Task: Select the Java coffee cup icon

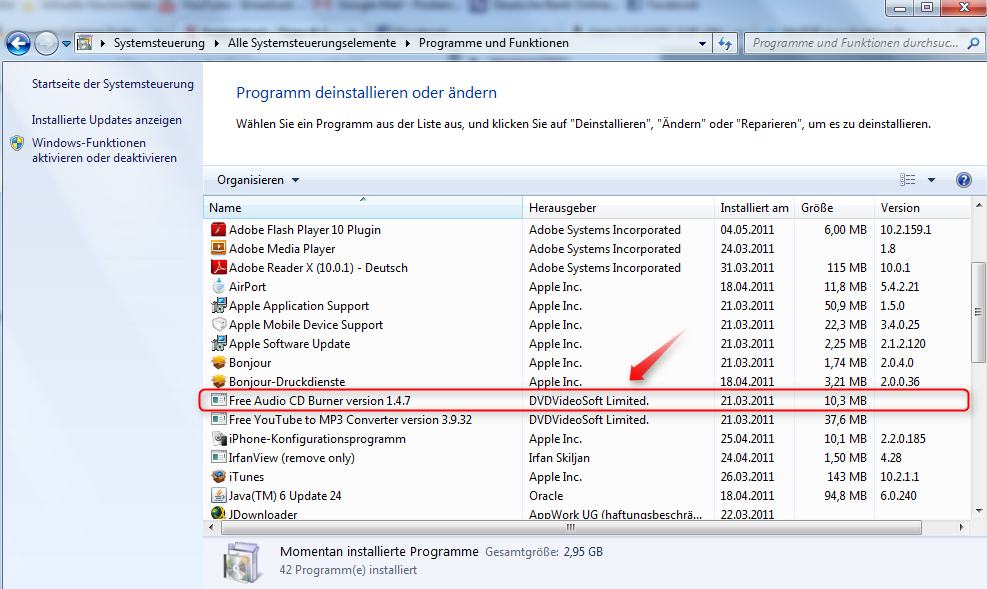Action: click(x=218, y=495)
